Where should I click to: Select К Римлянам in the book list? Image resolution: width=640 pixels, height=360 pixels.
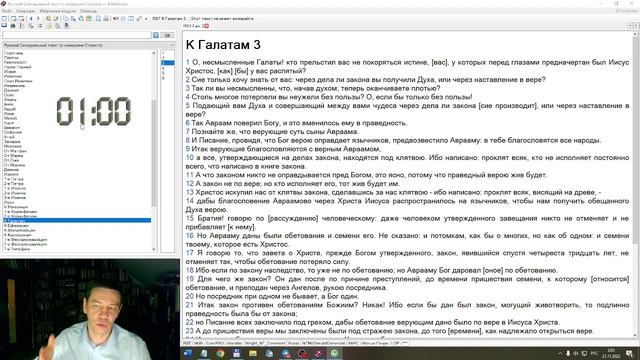[16, 207]
